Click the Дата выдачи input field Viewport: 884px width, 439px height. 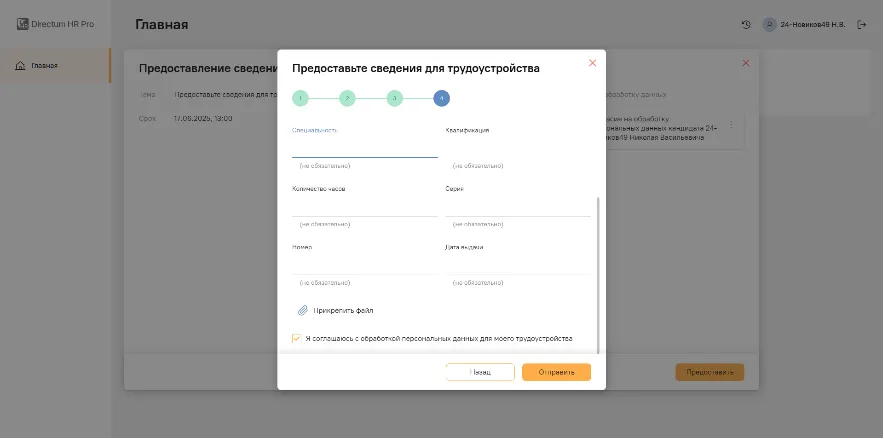tap(518, 264)
